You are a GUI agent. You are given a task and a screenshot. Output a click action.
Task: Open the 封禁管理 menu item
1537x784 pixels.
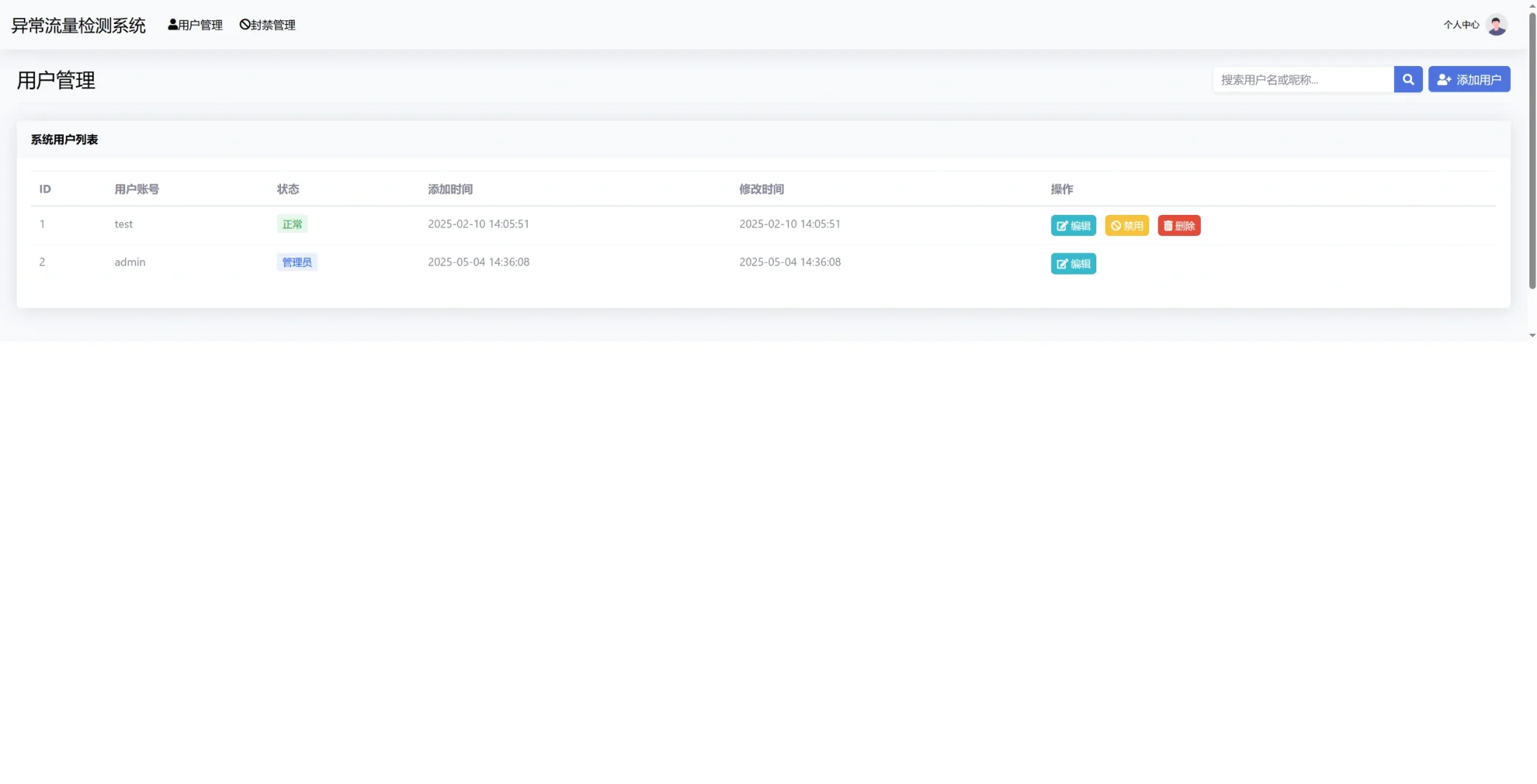click(267, 25)
